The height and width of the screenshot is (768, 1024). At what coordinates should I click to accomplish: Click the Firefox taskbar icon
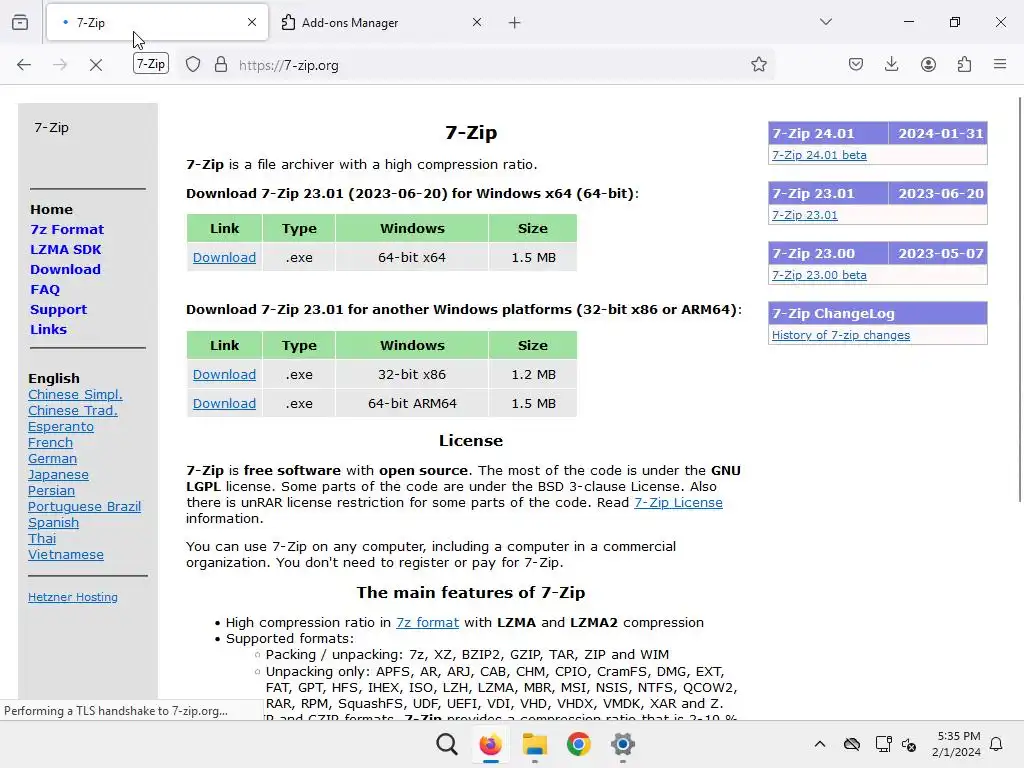coord(490,744)
